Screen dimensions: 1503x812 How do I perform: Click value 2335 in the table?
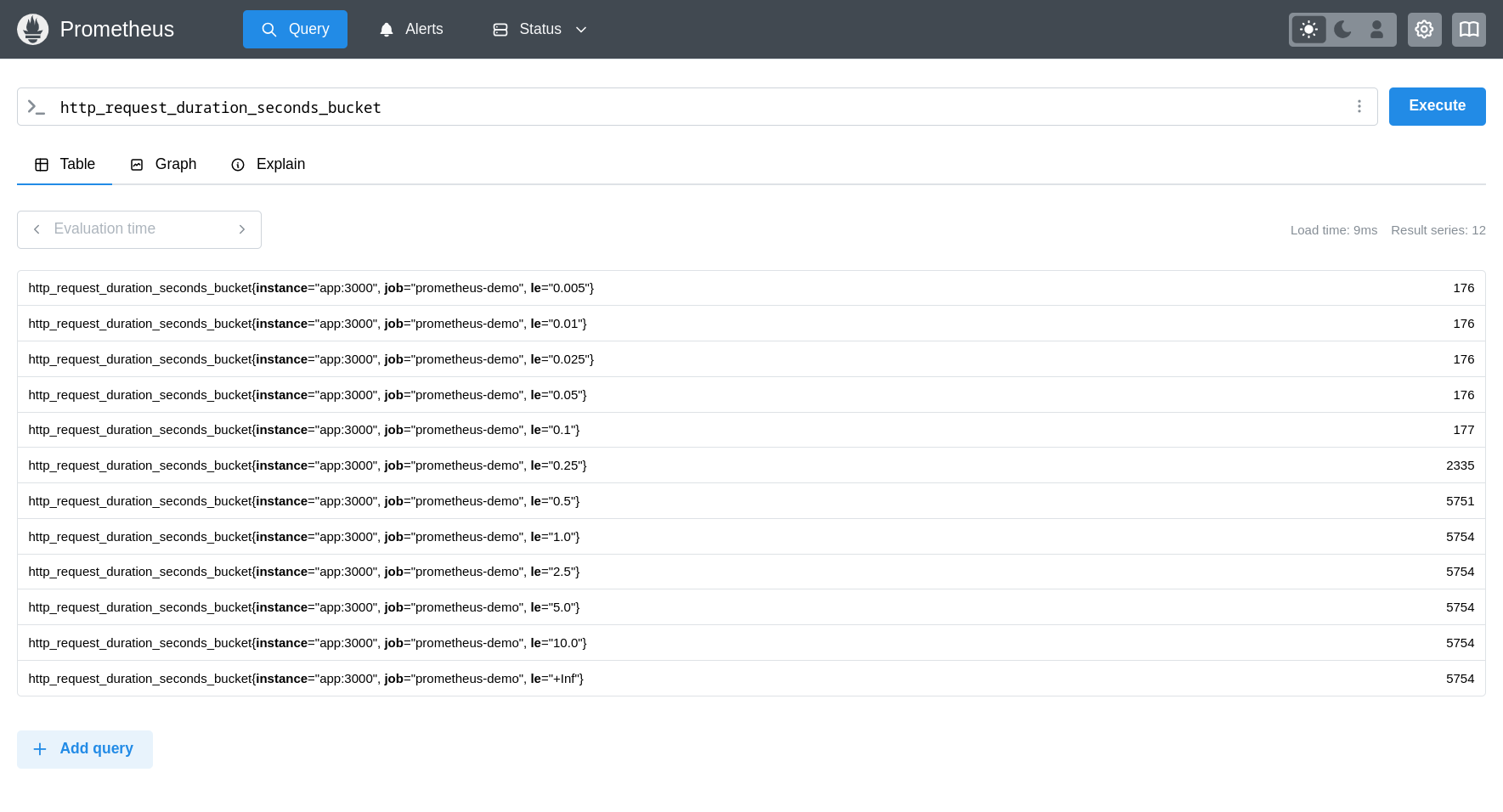point(1460,465)
